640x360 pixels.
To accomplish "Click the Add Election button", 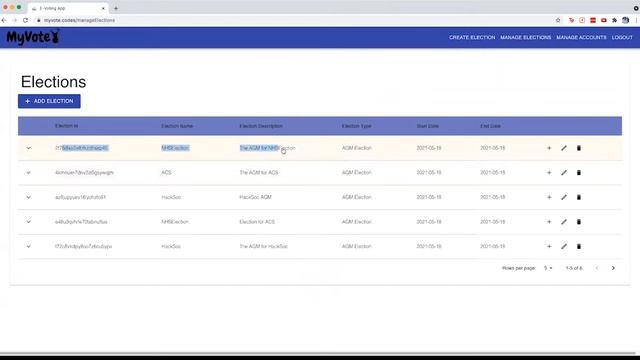I will point(49,101).
